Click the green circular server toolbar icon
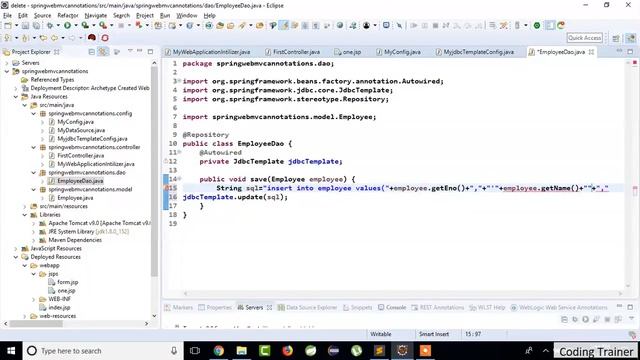Image resolution: width=640 pixels, height=360 pixels. 537,26
